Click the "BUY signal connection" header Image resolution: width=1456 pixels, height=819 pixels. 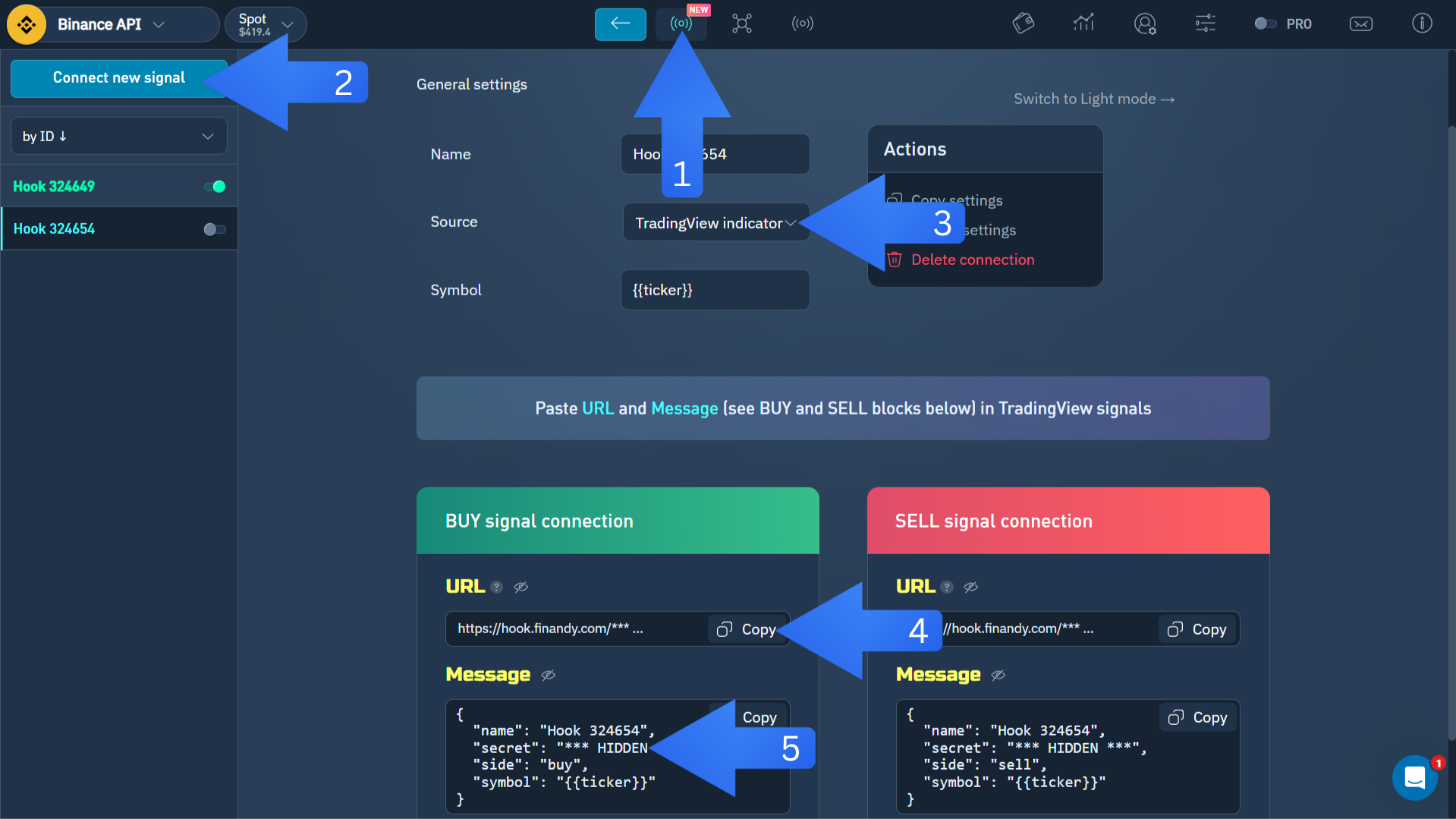click(x=618, y=521)
